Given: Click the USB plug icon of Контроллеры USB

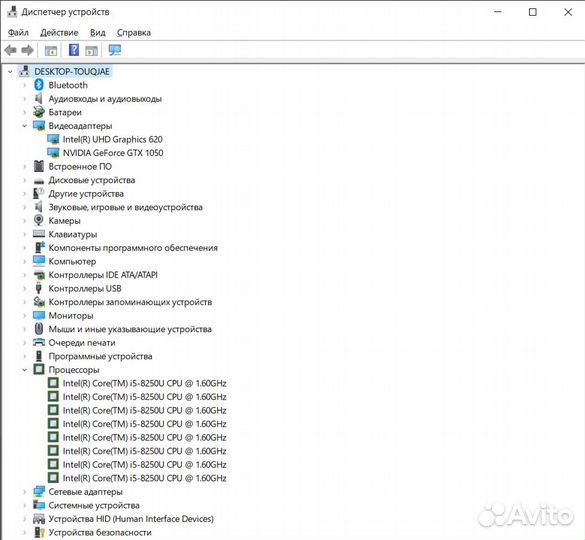Looking at the screenshot, I should [x=38, y=288].
